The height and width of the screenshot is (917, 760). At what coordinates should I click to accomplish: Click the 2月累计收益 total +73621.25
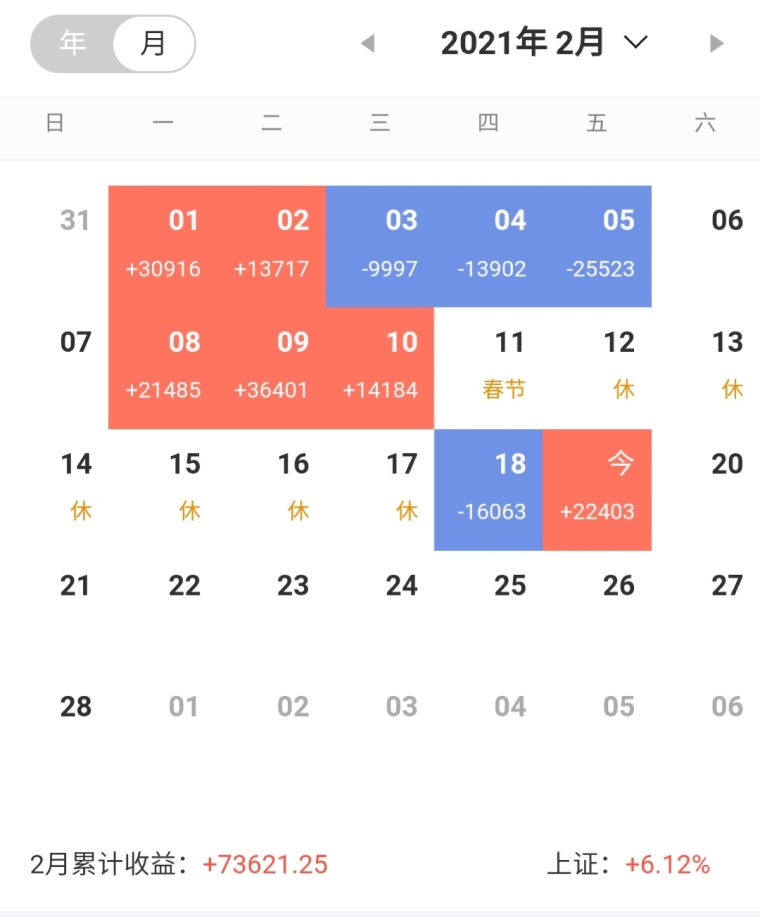[265, 864]
